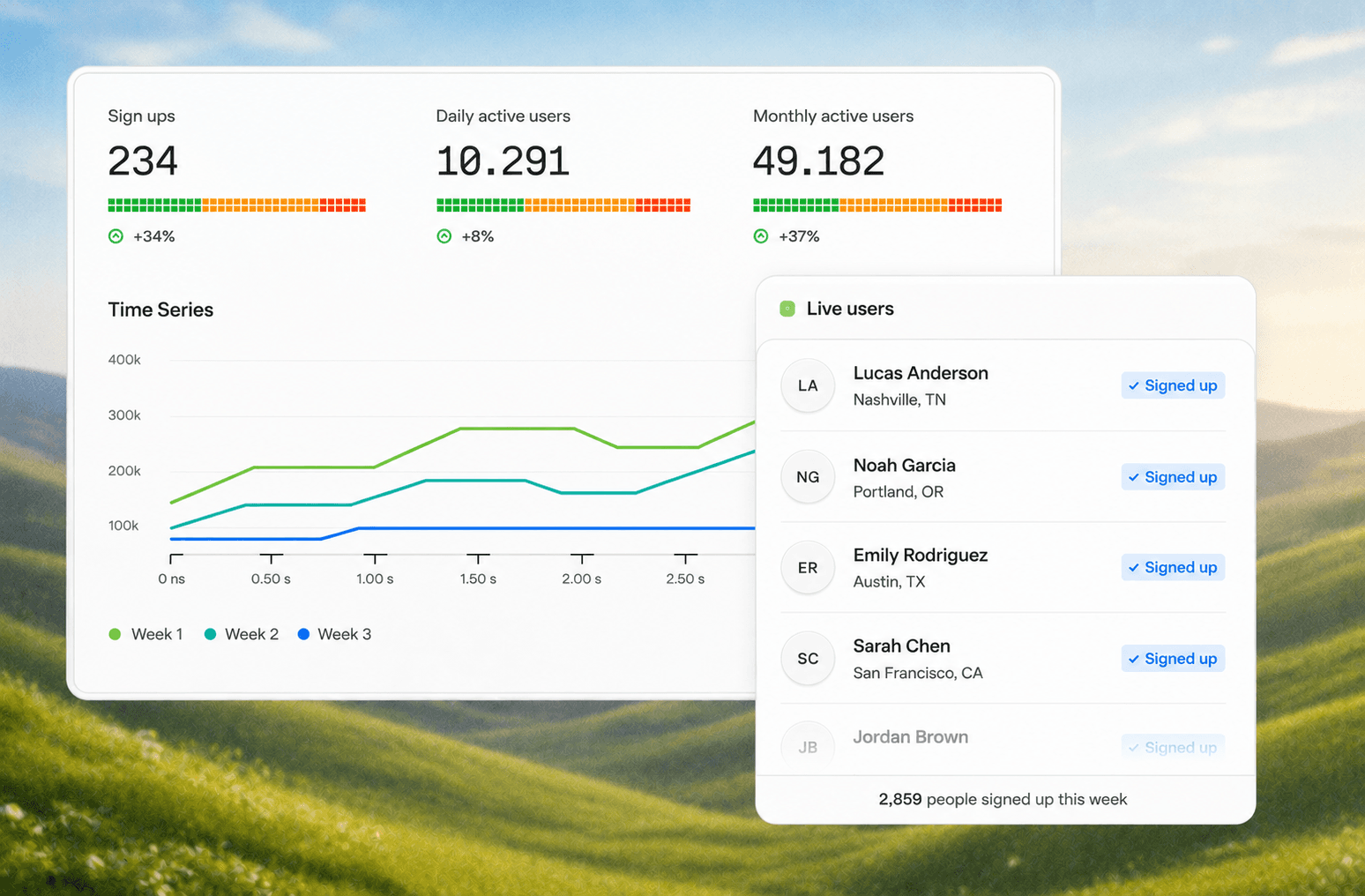
Task: Toggle the Week 3 legend series
Action: [334, 634]
